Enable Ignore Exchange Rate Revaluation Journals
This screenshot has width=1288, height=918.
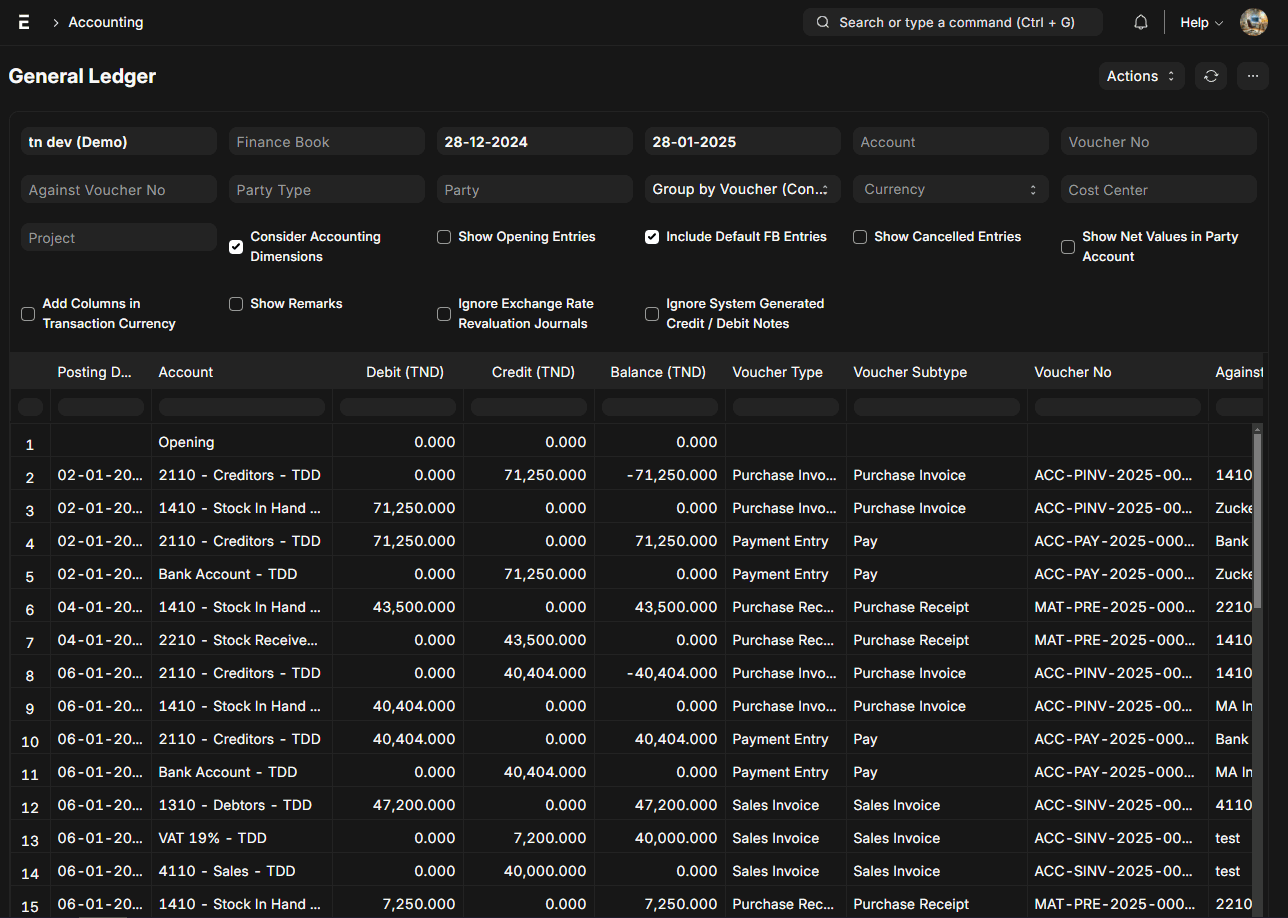[444, 314]
